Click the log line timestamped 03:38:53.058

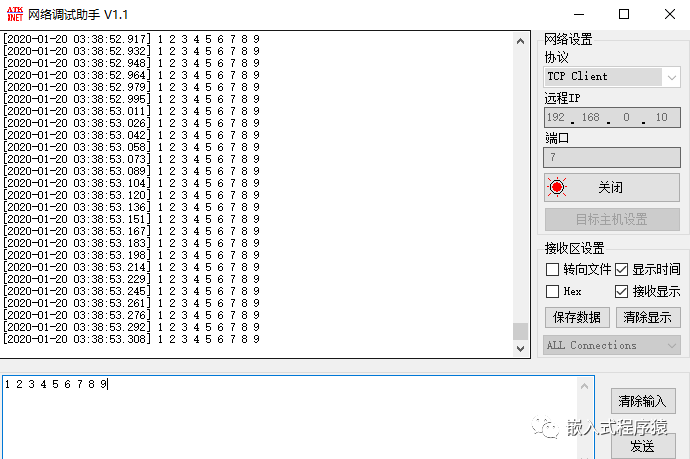click(x=132, y=147)
